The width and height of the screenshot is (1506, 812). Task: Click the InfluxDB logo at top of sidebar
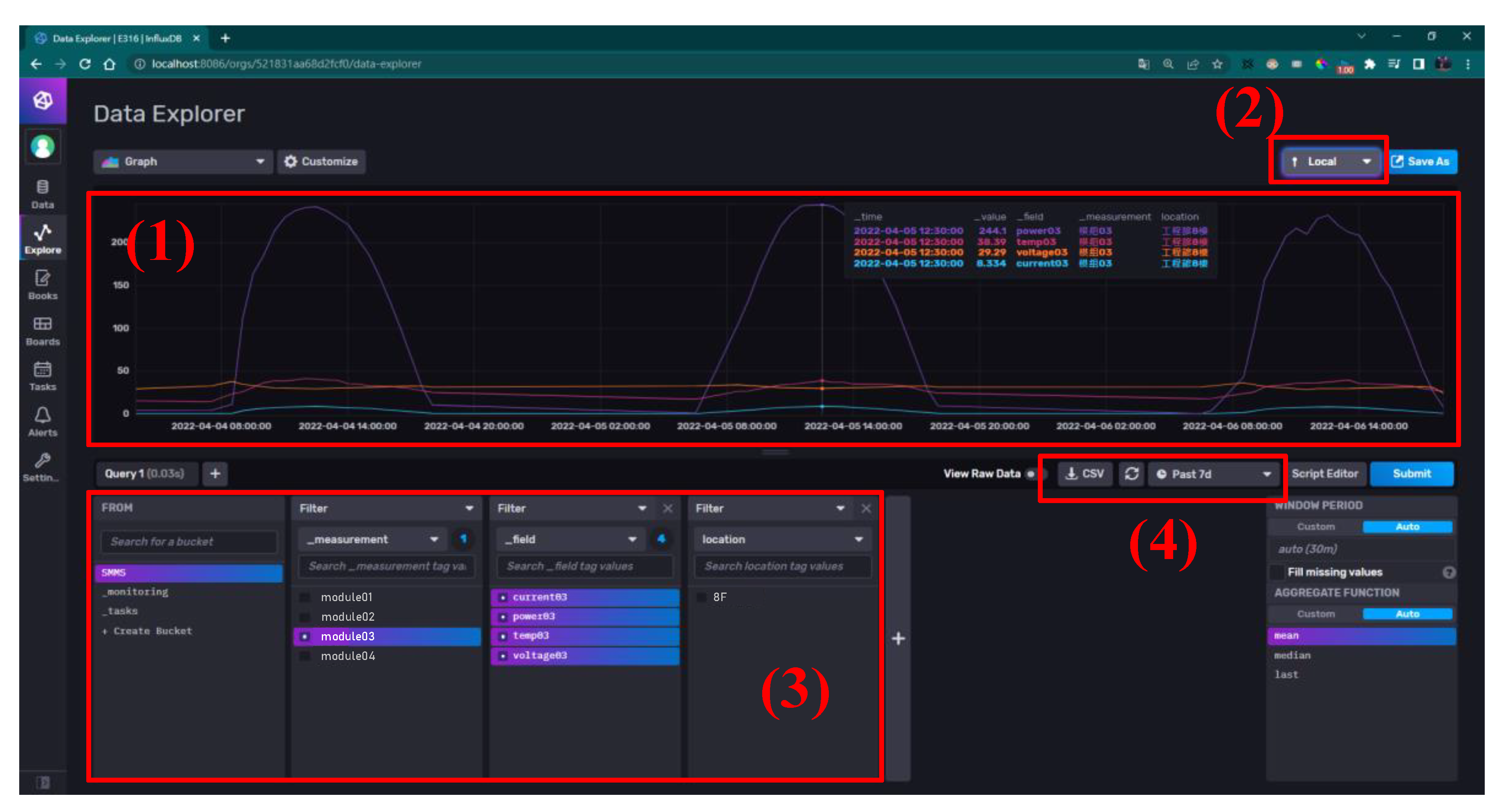tap(42, 101)
